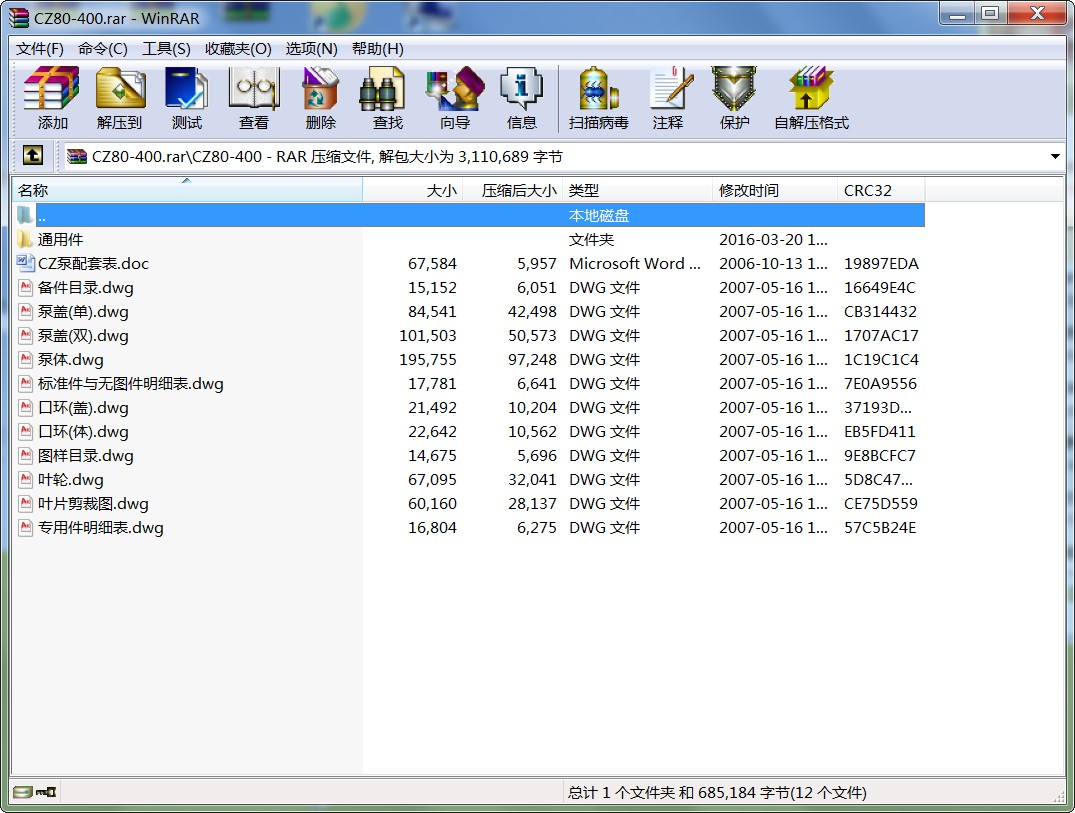1075x813 pixels.
Task: Open the Favorites (收藏夹) menu
Action: pos(238,49)
